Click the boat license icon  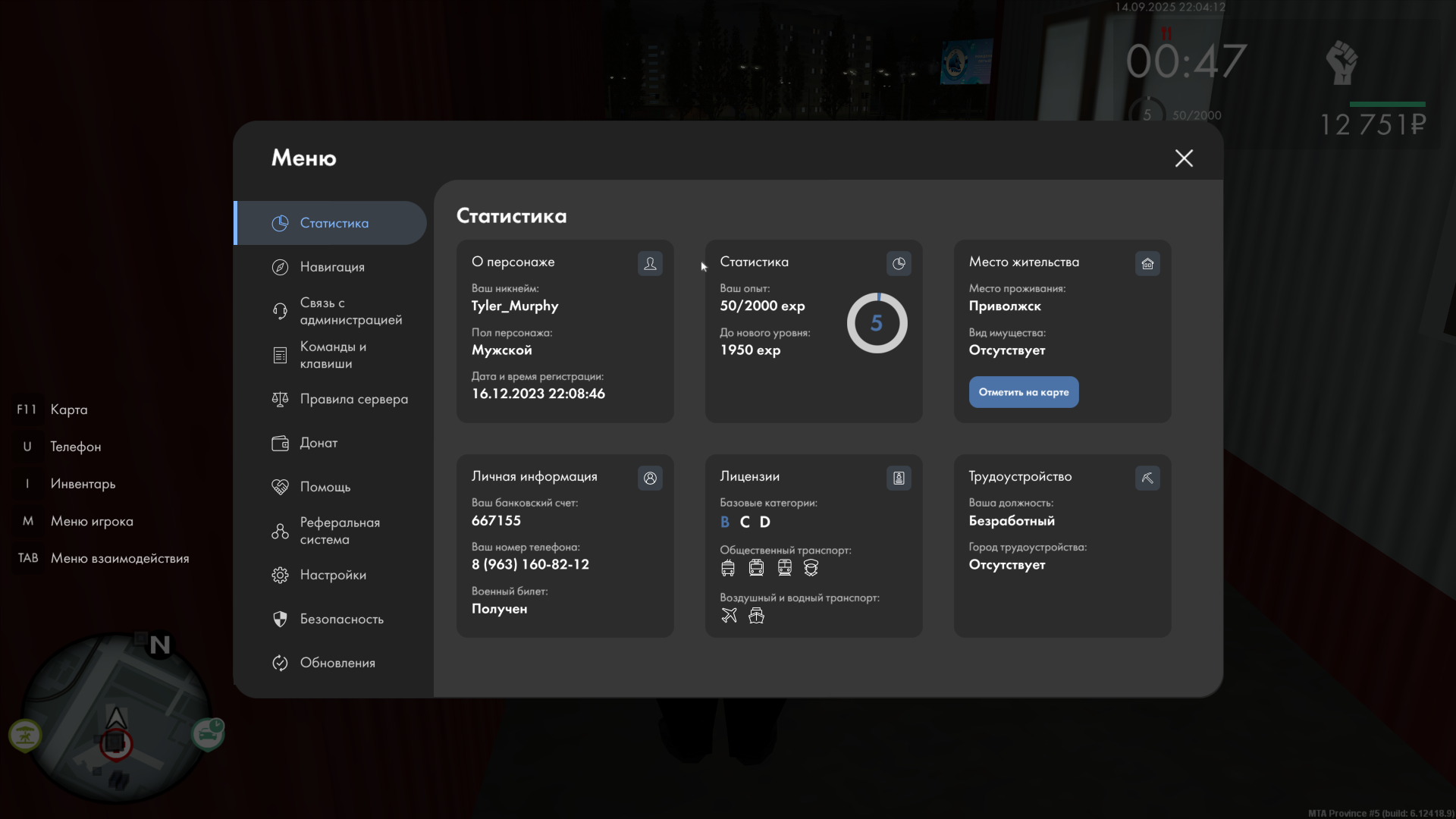(x=756, y=615)
